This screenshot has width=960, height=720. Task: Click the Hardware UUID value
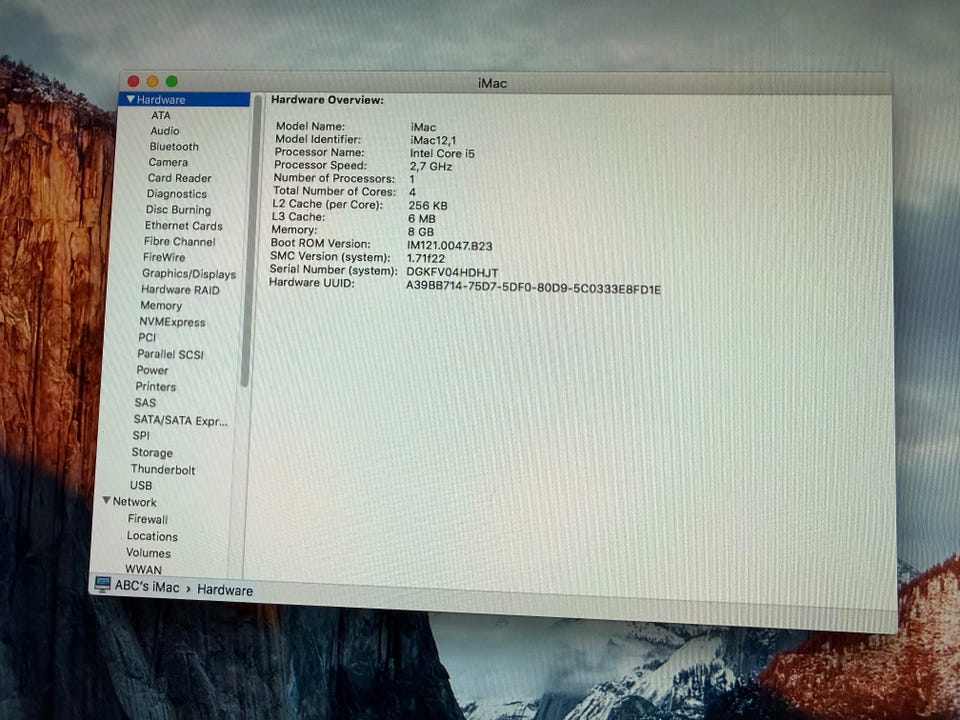[533, 288]
